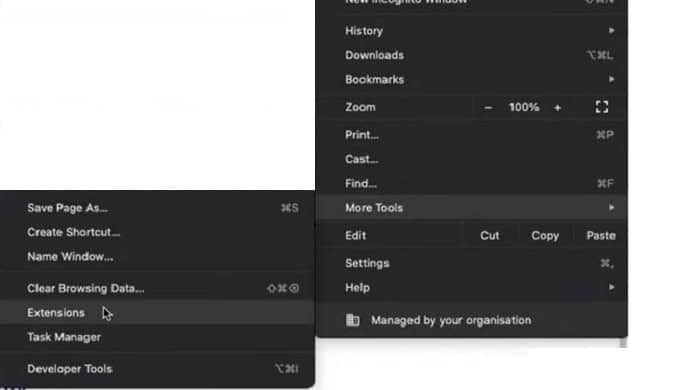
Task: Expand the Help submenu arrow
Action: (611, 287)
